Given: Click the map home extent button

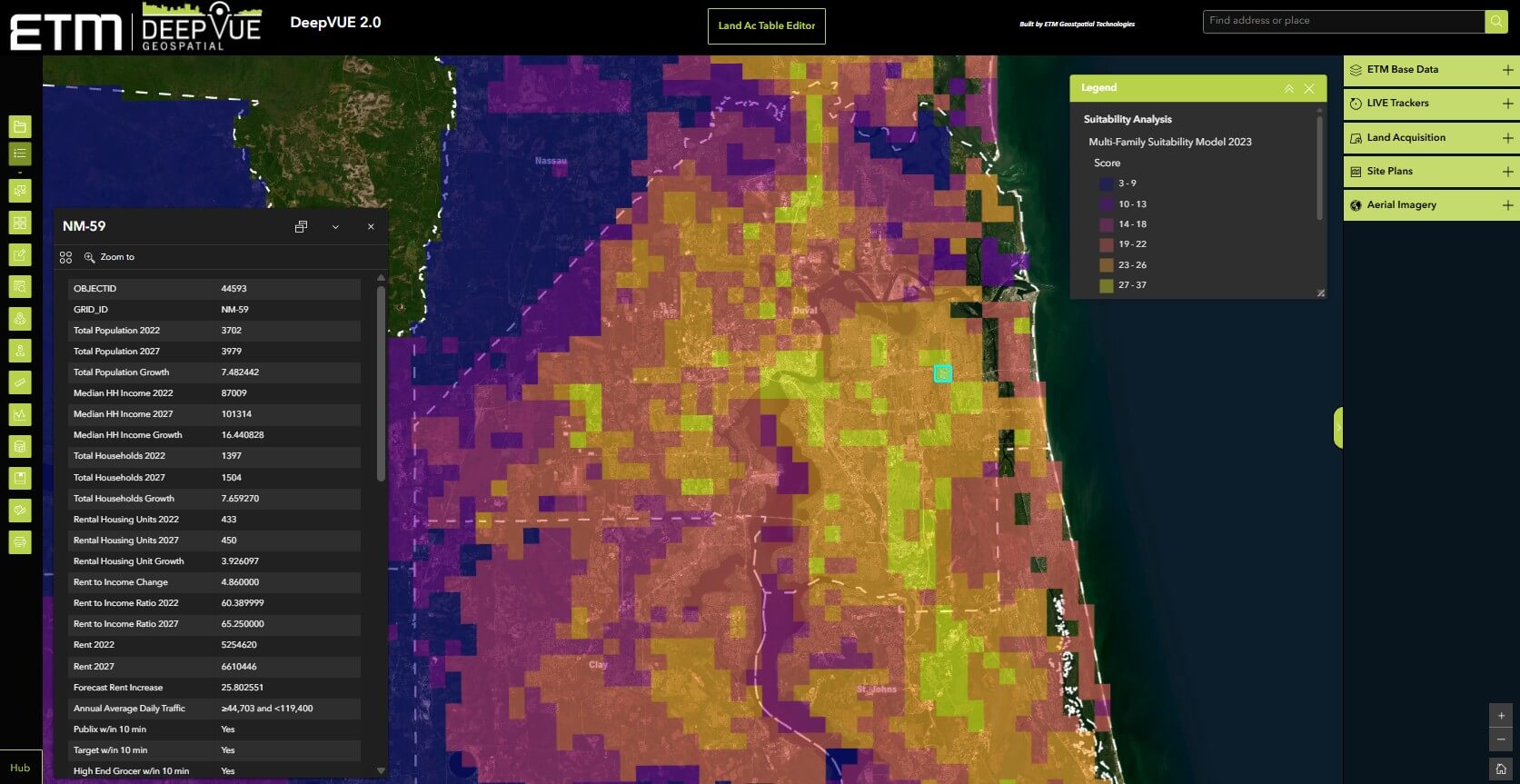Looking at the screenshot, I should (x=1501, y=769).
